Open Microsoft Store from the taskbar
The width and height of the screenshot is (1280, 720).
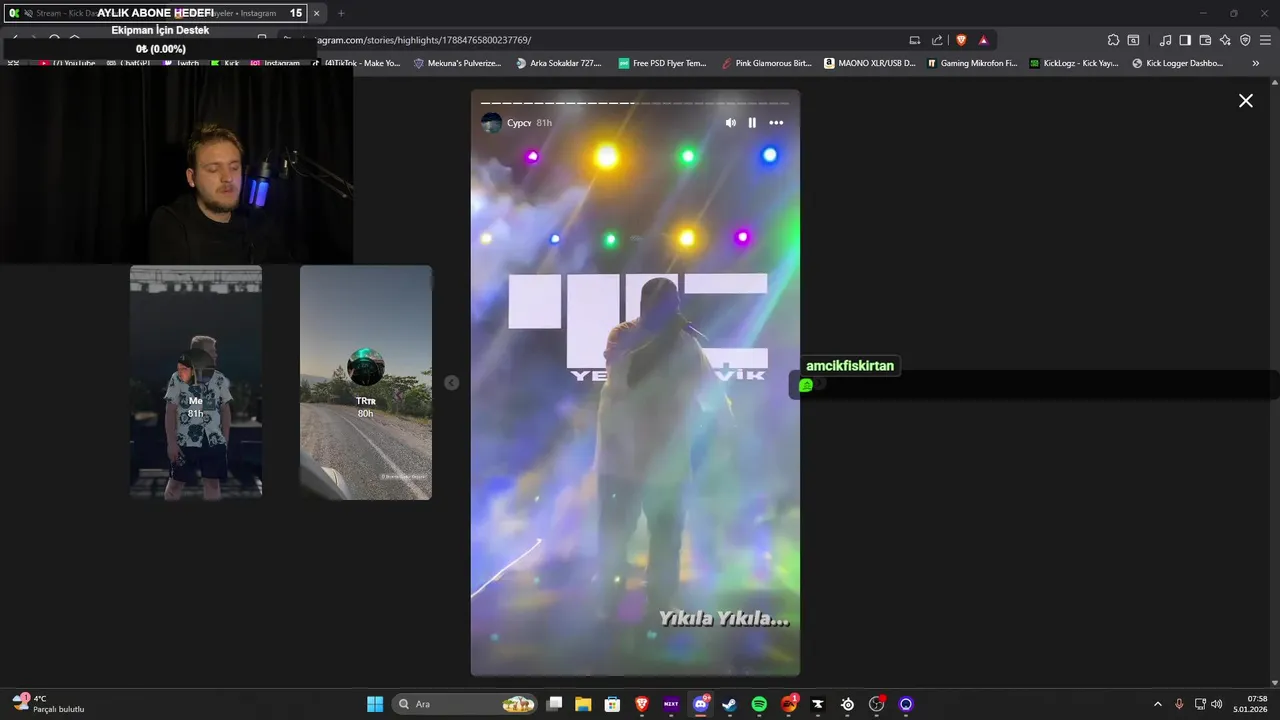612,704
